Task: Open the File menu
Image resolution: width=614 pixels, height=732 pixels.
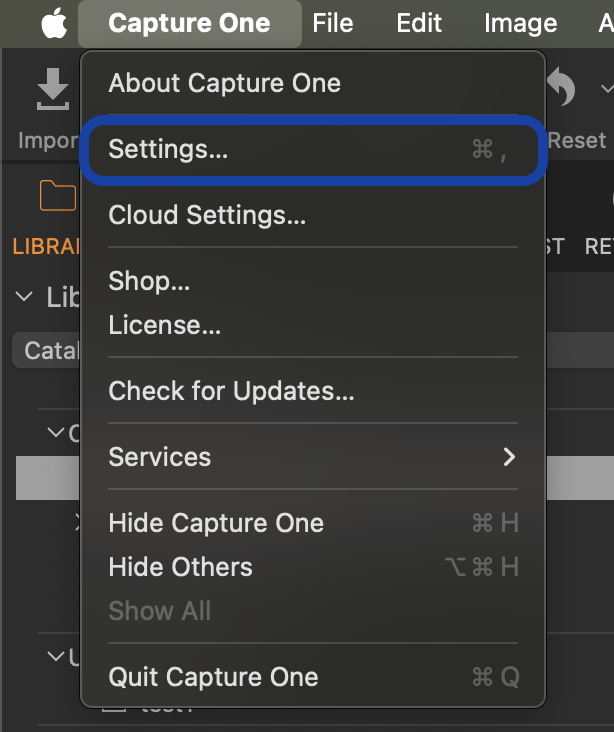Action: point(332,23)
